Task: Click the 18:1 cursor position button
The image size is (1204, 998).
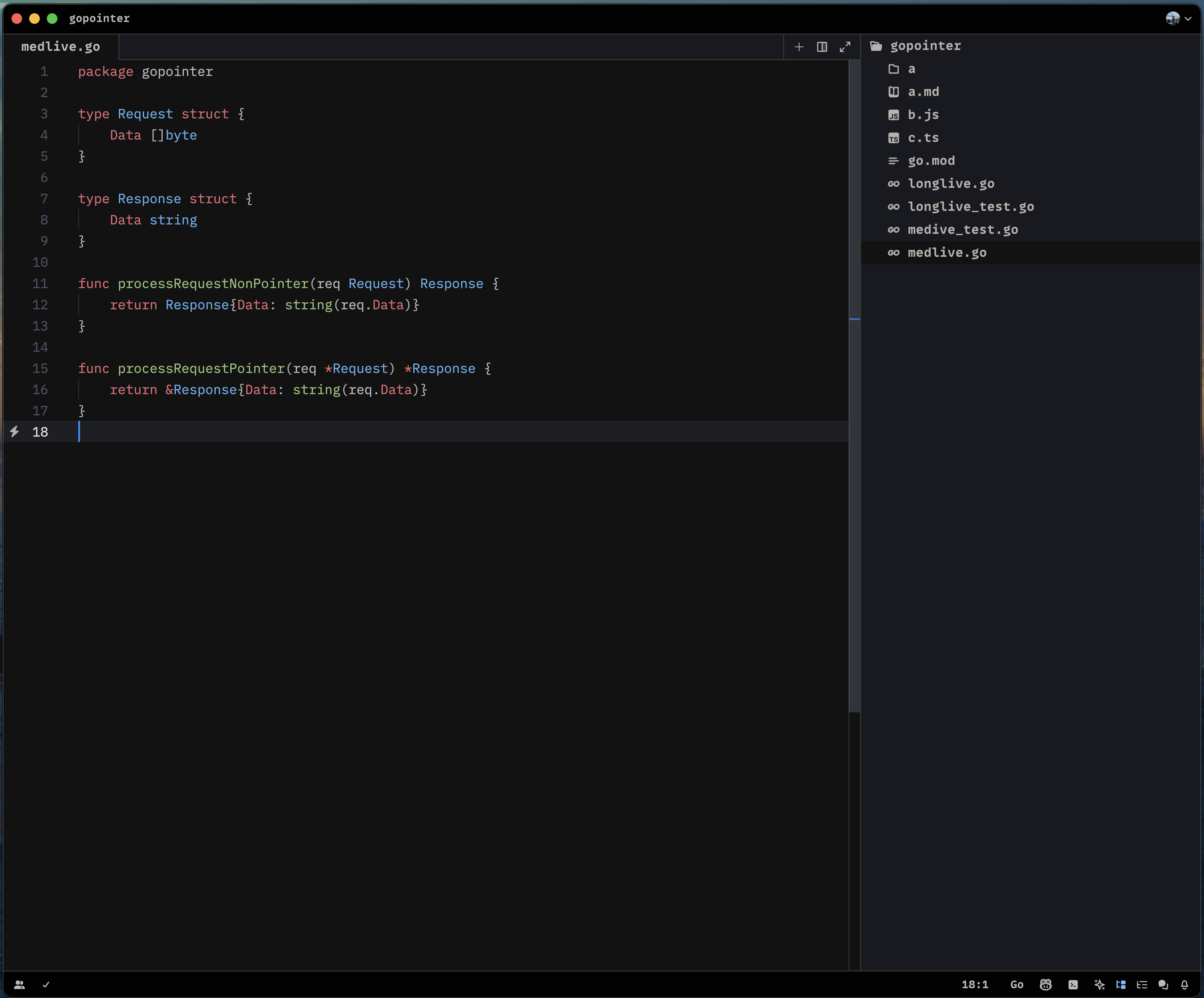Action: [x=975, y=984]
